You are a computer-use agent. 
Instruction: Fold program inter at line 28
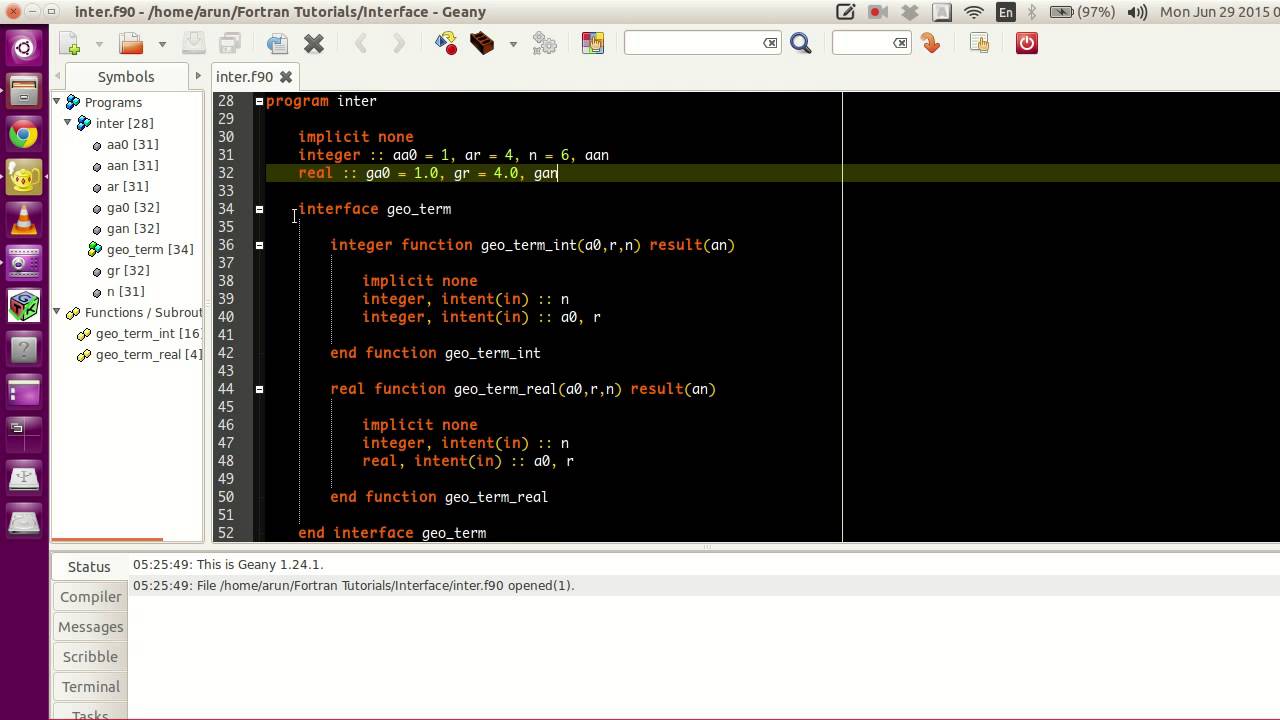click(x=259, y=101)
